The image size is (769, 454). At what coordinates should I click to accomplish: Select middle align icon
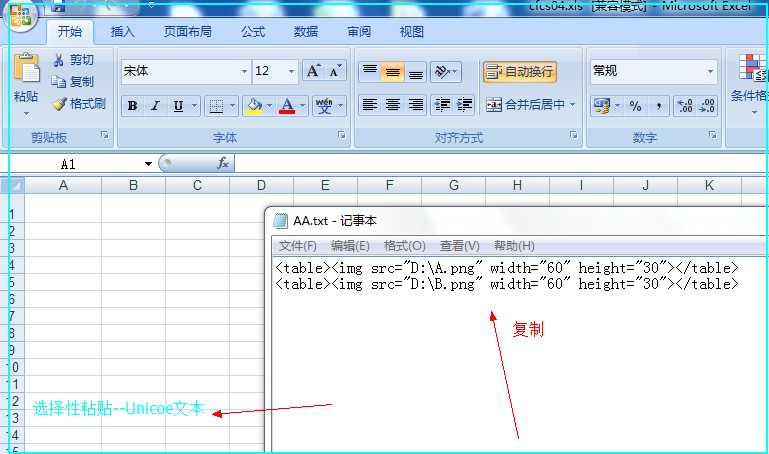tap(392, 72)
